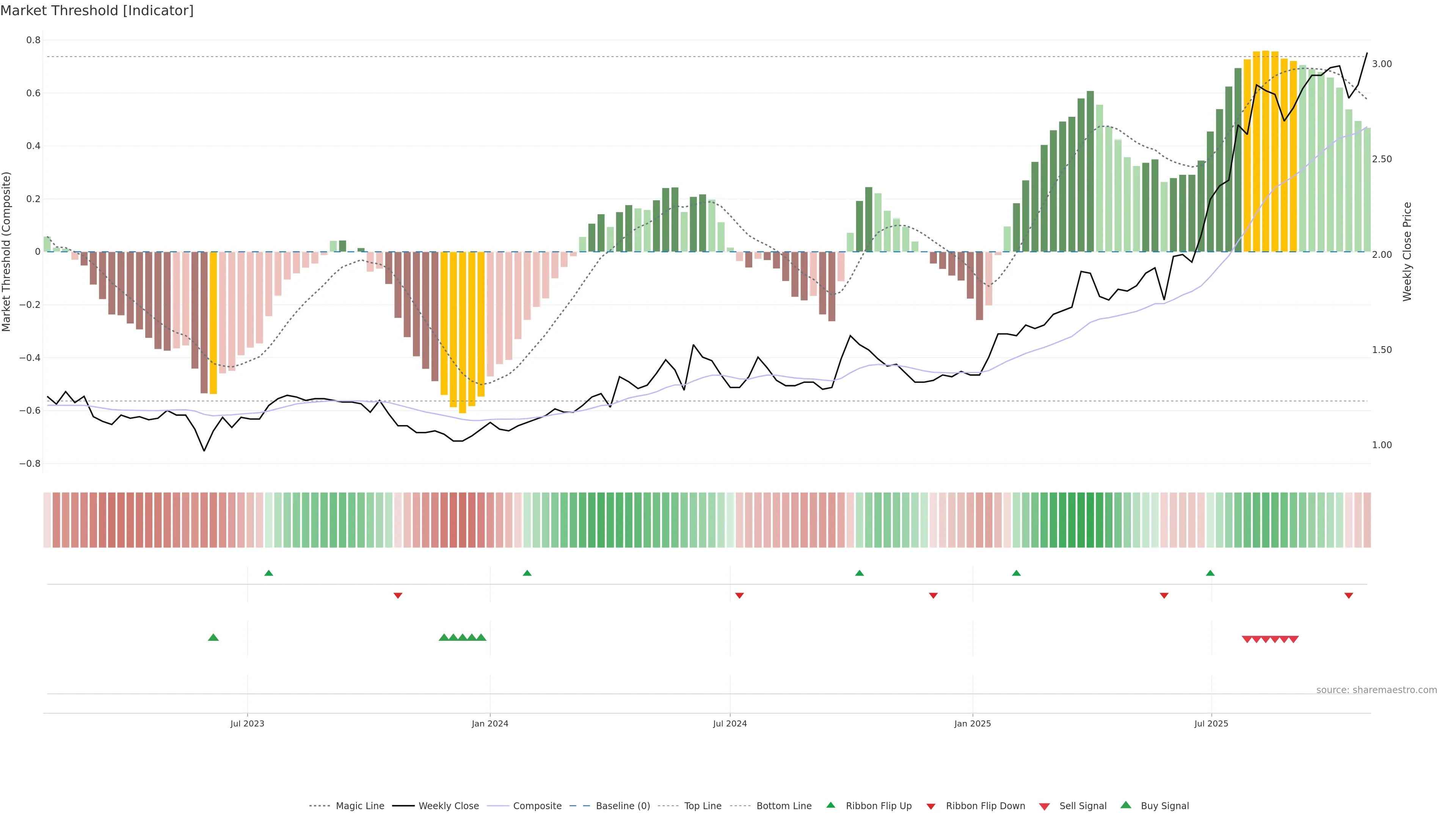Click the Buy Signal legend marker
The width and height of the screenshot is (1456, 819).
[1125, 805]
